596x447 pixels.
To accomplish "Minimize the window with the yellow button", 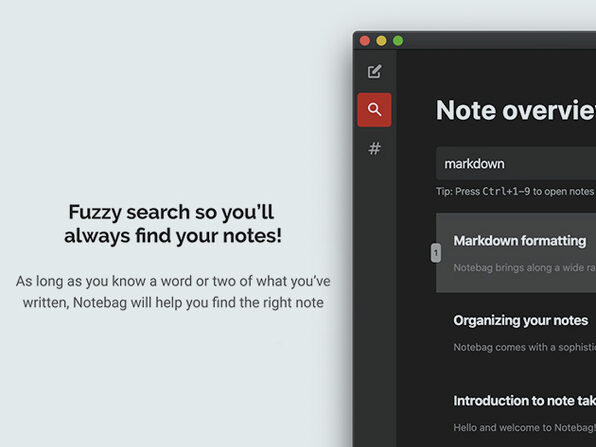I will pyautogui.click(x=381, y=41).
